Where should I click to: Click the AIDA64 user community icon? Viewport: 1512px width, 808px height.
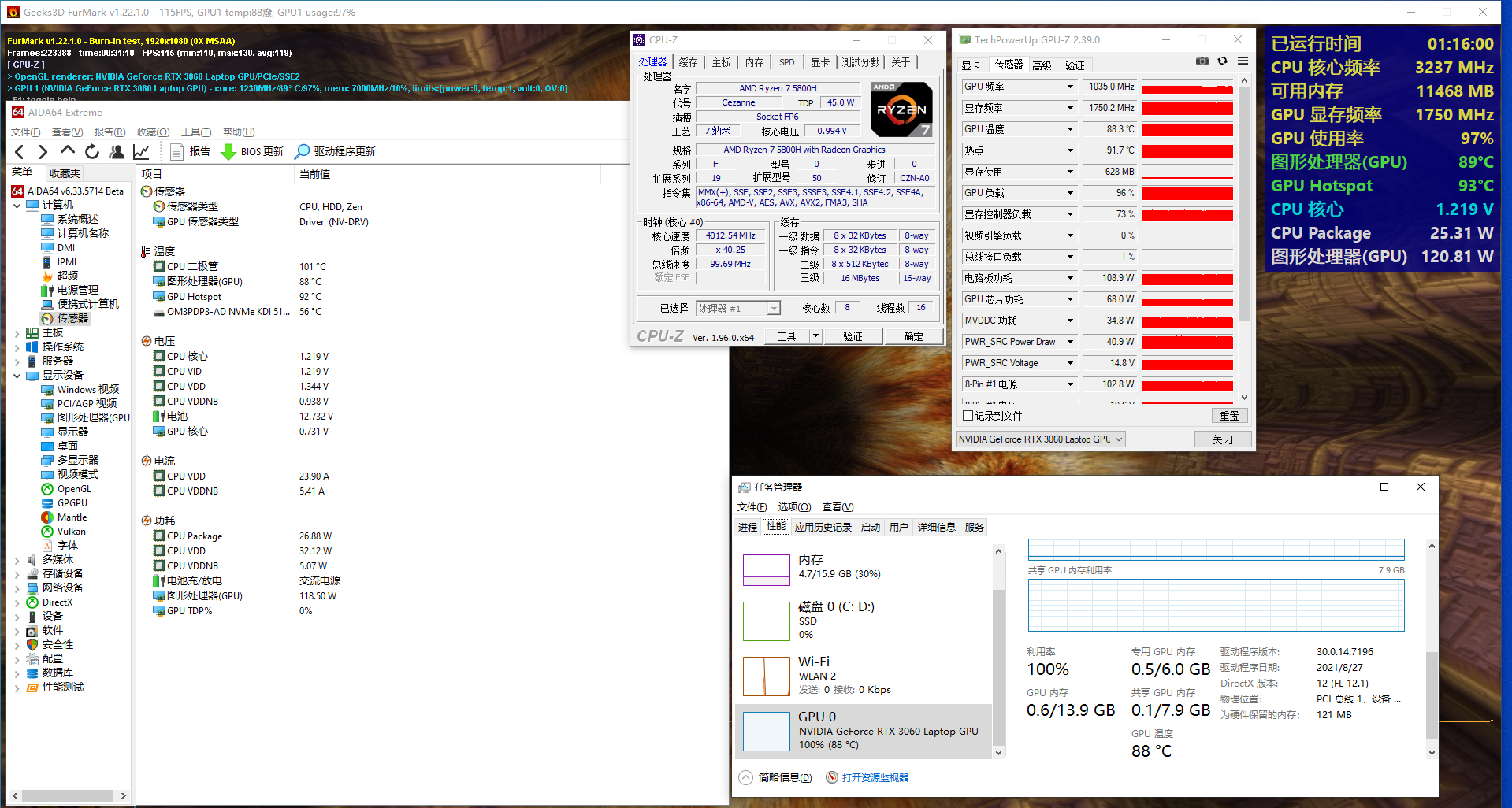117,151
